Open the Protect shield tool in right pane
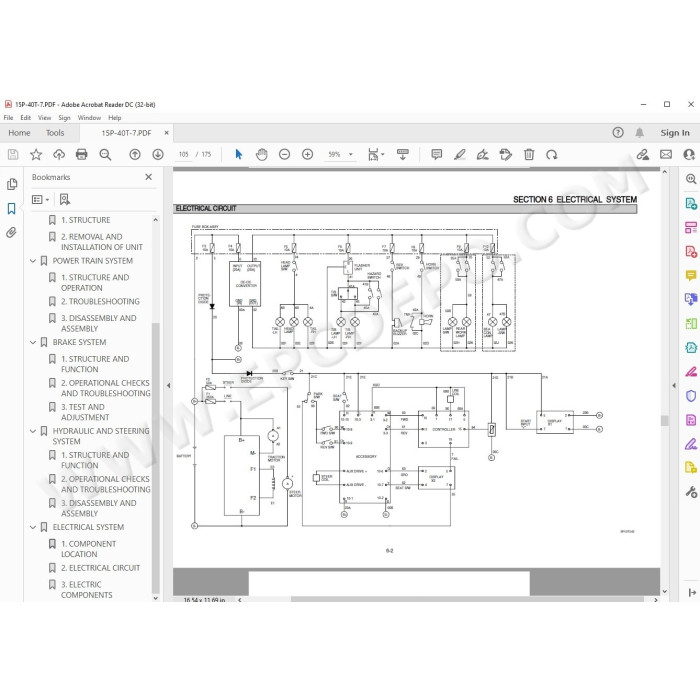 pyautogui.click(x=691, y=396)
